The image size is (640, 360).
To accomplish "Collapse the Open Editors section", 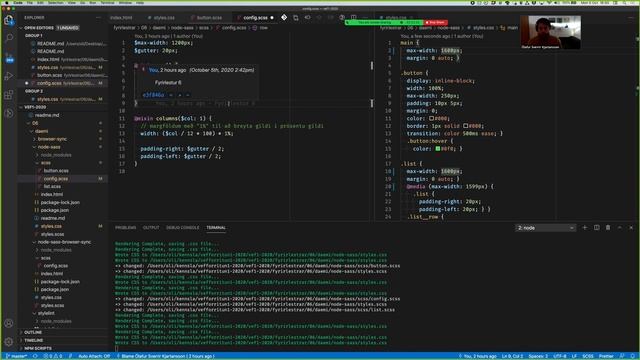I will 38,28.
